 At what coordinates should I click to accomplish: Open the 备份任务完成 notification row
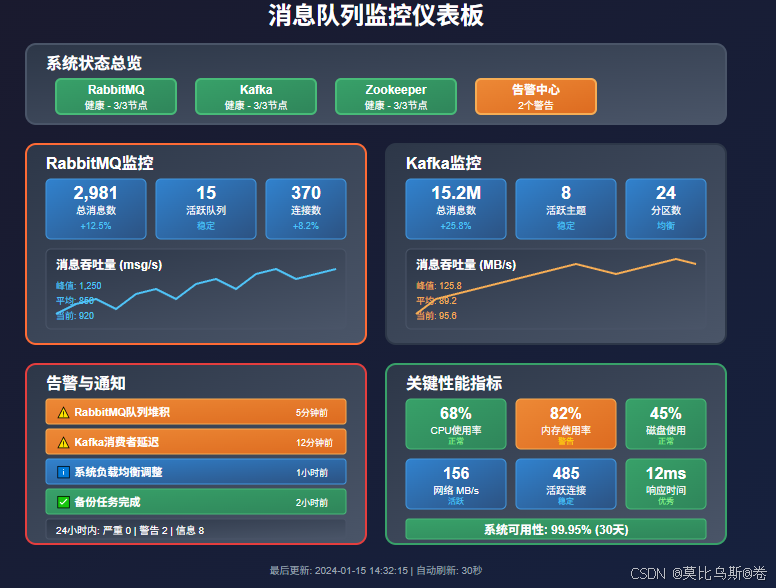pos(196,502)
